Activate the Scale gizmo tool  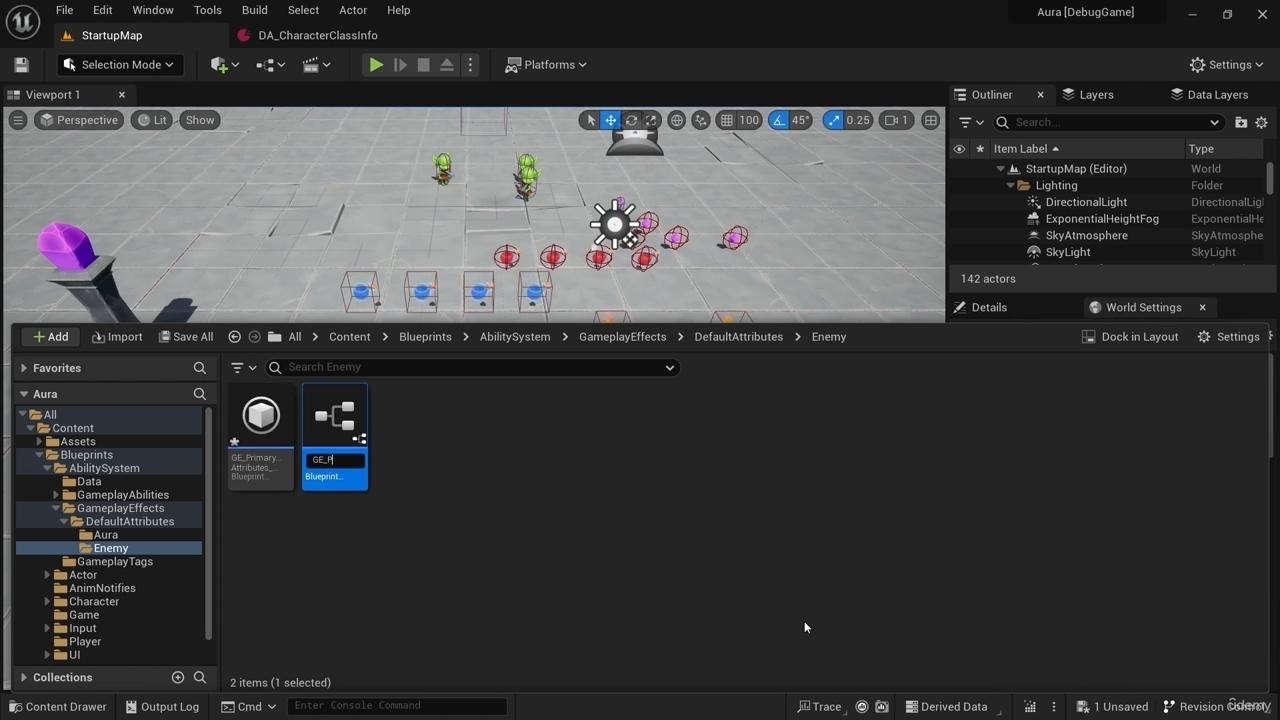[651, 120]
